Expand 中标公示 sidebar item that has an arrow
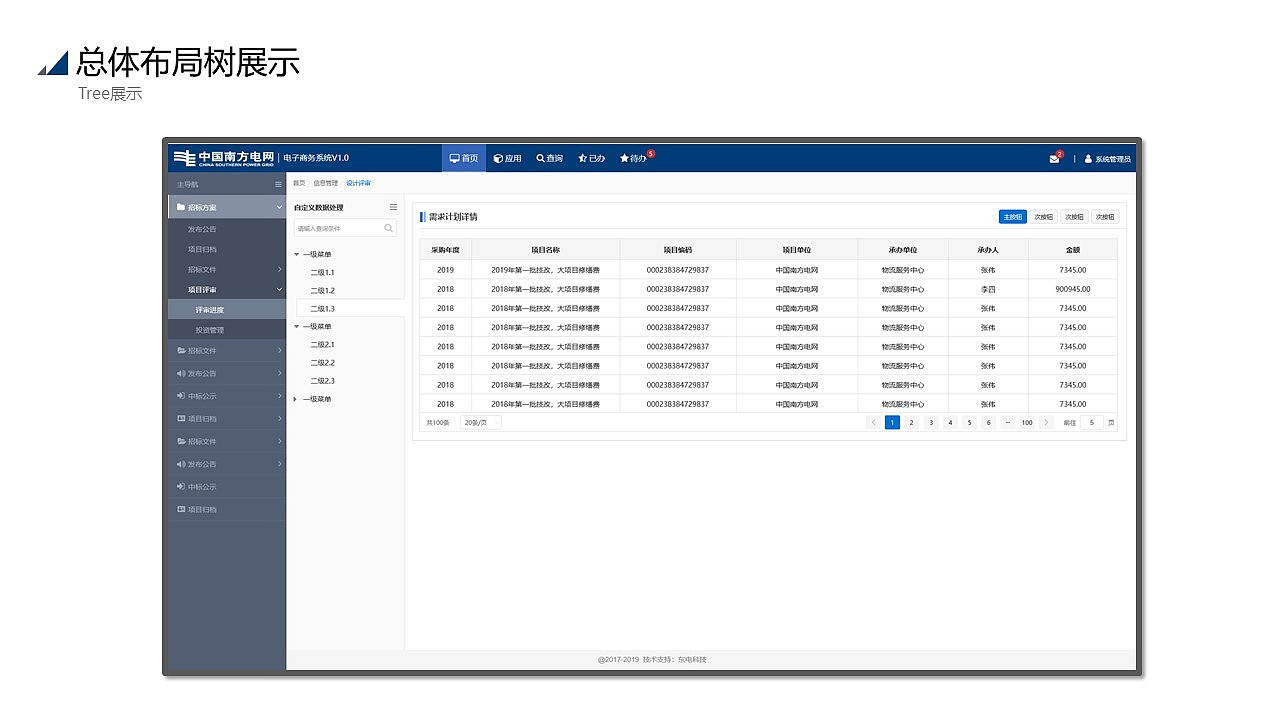The image size is (1280, 720). pos(226,396)
